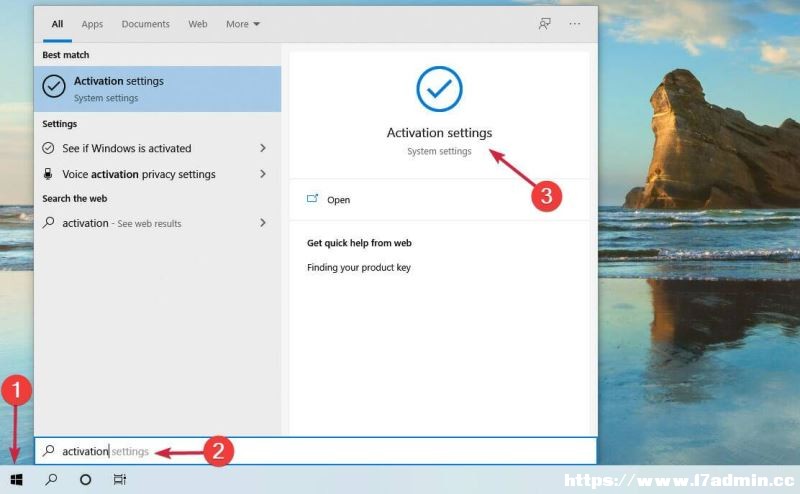Select See if Windows is activated result

(x=158, y=148)
